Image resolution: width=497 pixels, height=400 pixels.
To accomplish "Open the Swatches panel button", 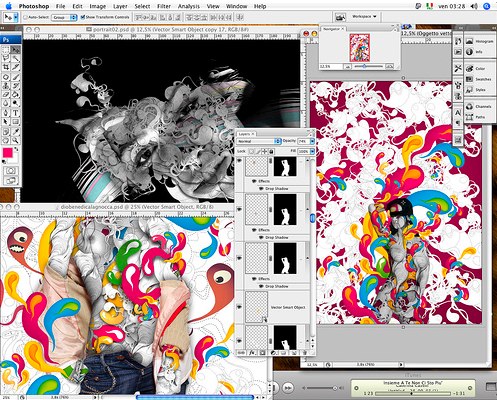I will (x=479, y=79).
